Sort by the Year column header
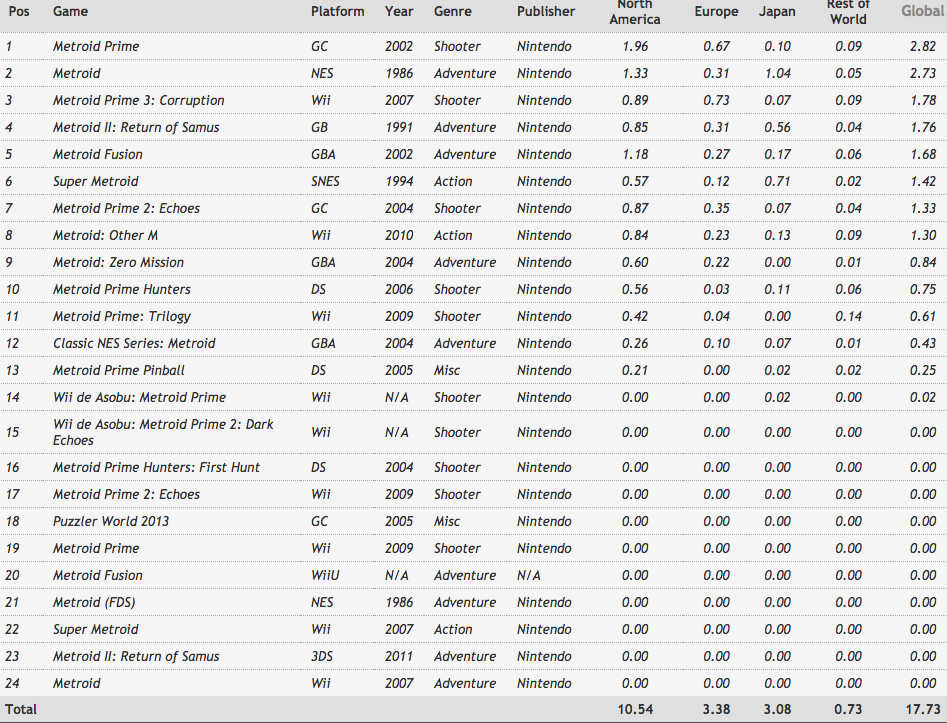 (398, 11)
